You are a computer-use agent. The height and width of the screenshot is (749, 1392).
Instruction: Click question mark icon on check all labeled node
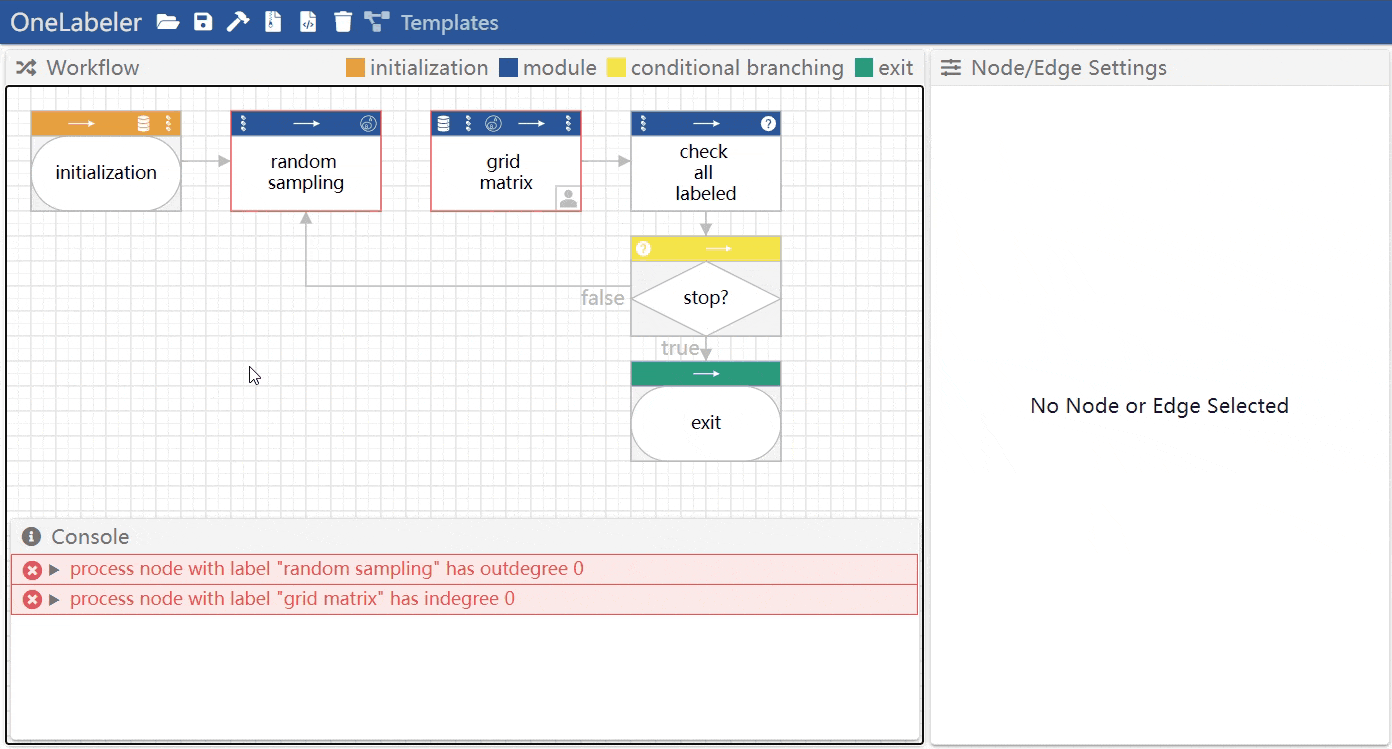(768, 124)
